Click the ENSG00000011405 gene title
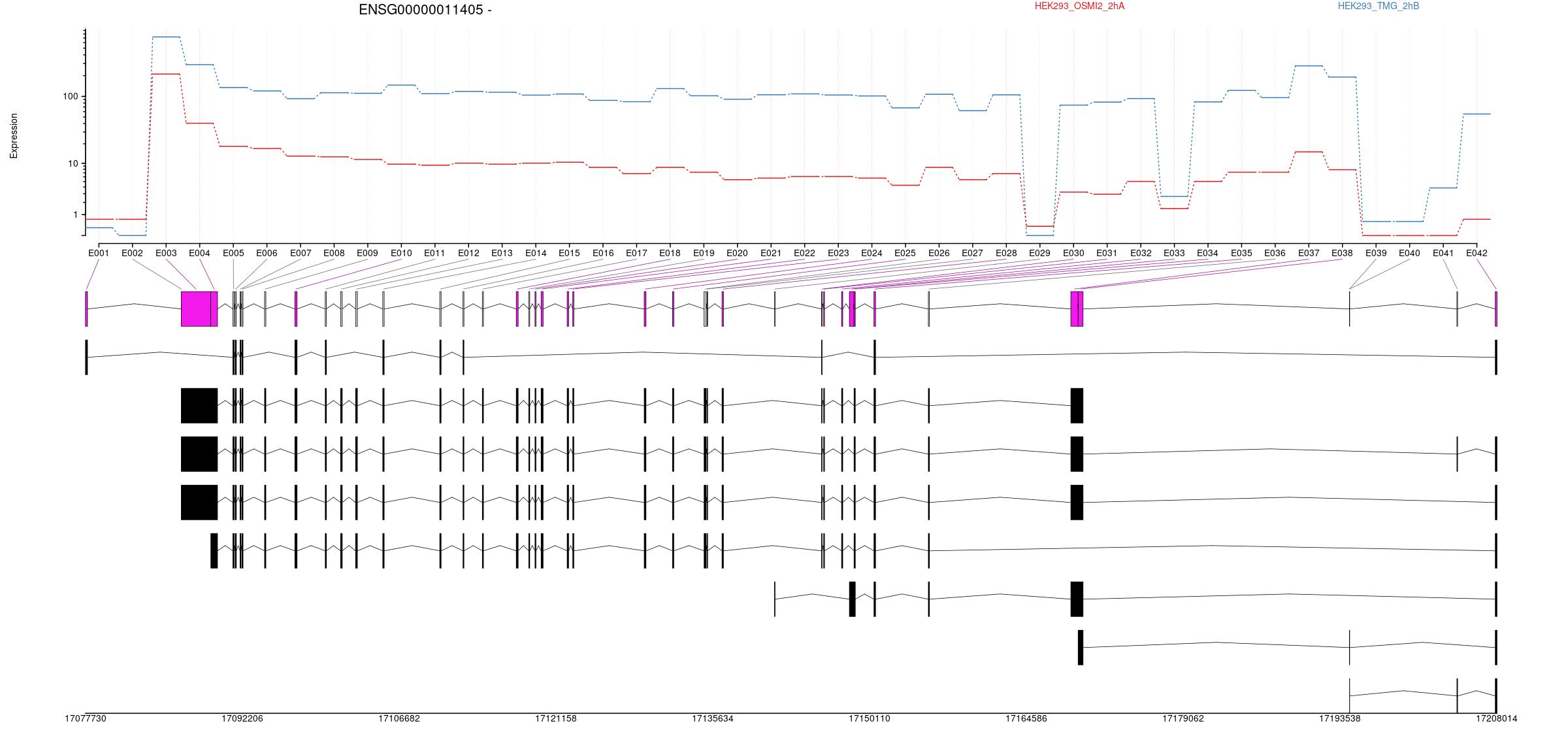1568x732 pixels. click(425, 10)
